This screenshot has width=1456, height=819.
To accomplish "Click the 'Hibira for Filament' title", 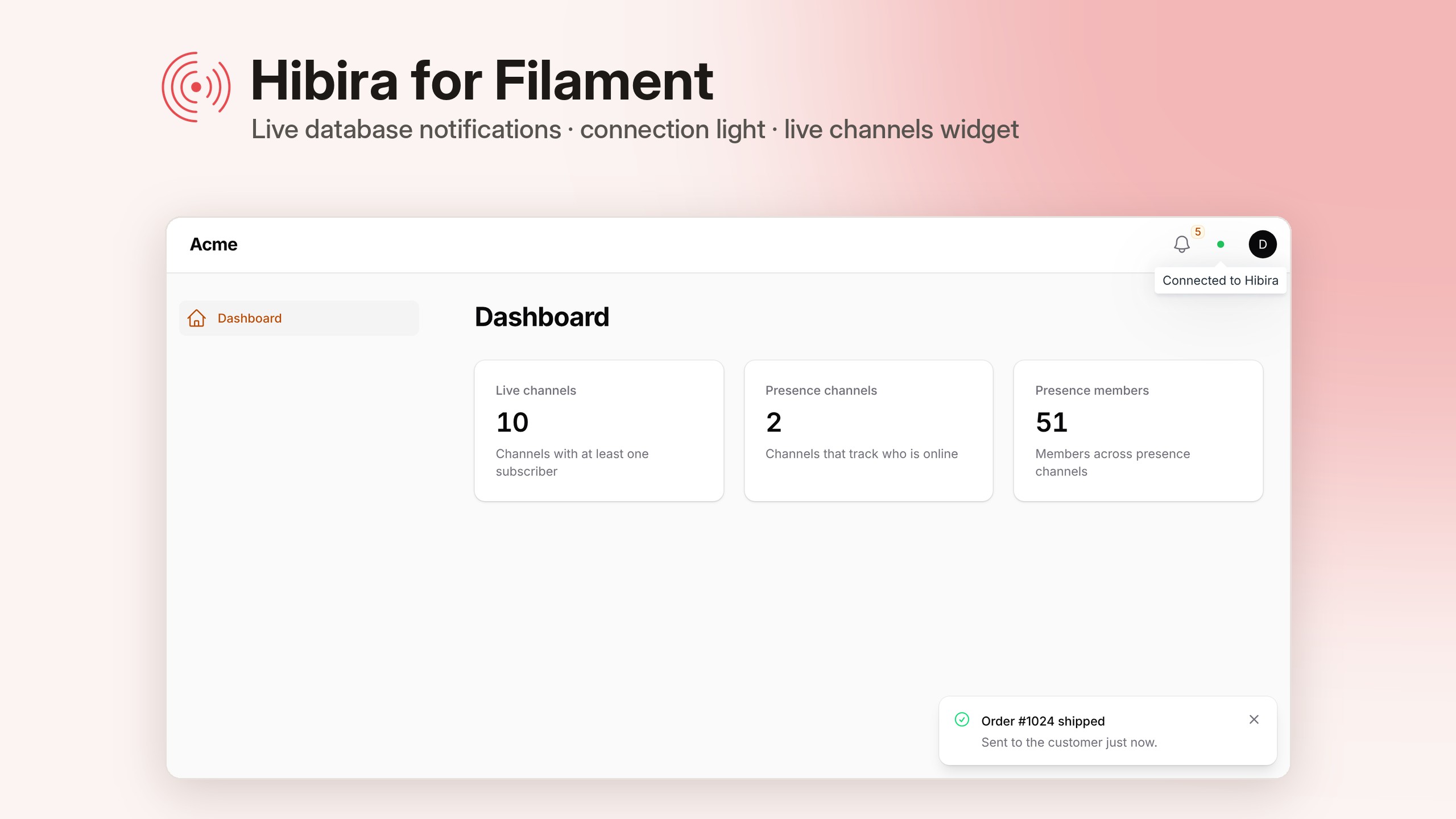I will point(482,81).
